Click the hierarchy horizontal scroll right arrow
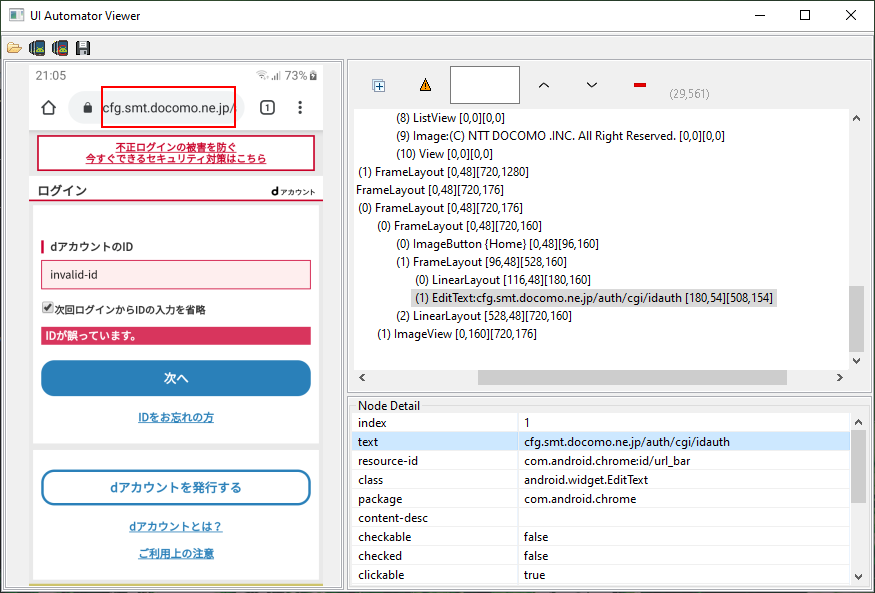The height and width of the screenshot is (593, 875). tap(840, 378)
